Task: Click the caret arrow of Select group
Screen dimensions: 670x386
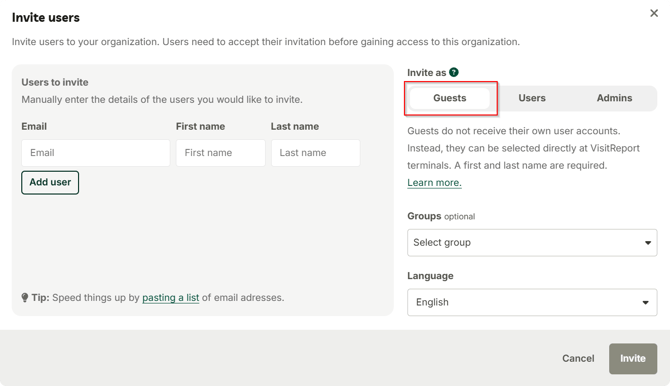Action: (x=648, y=243)
